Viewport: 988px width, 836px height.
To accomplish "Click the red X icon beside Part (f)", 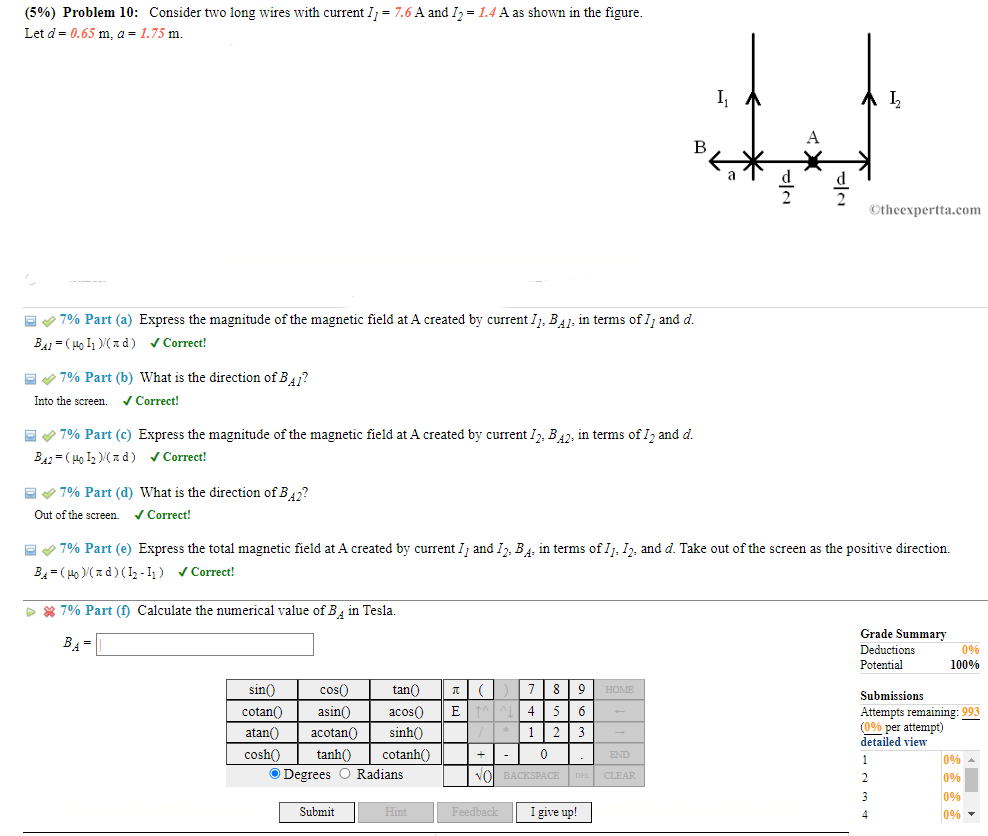I will [x=47, y=610].
